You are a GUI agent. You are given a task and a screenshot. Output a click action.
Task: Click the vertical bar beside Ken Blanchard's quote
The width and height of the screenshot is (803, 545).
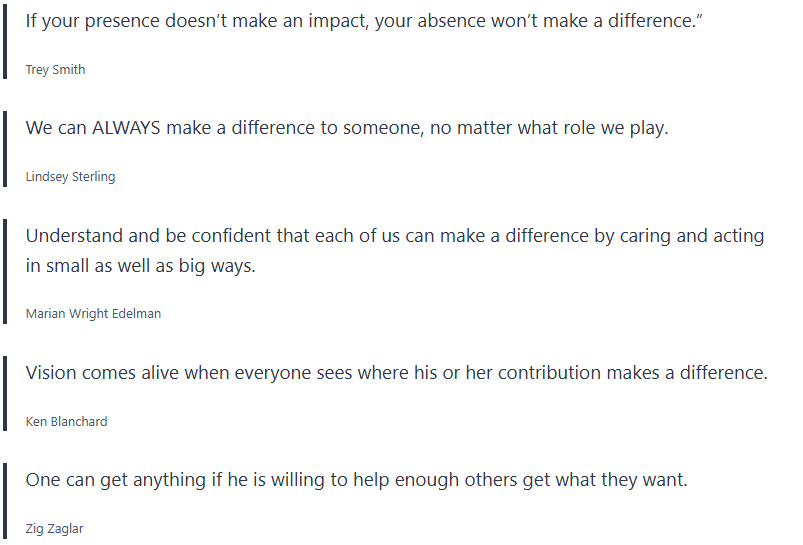[x=6, y=392]
